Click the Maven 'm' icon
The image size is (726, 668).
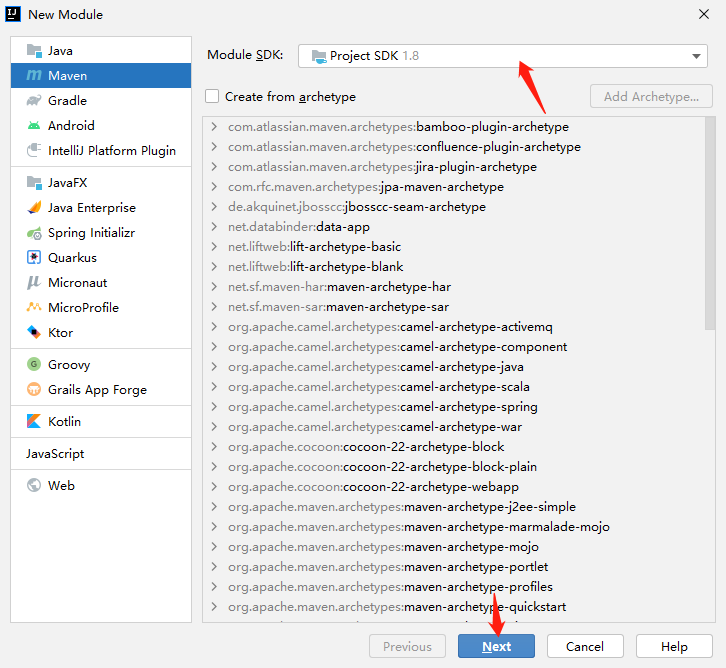click(34, 75)
